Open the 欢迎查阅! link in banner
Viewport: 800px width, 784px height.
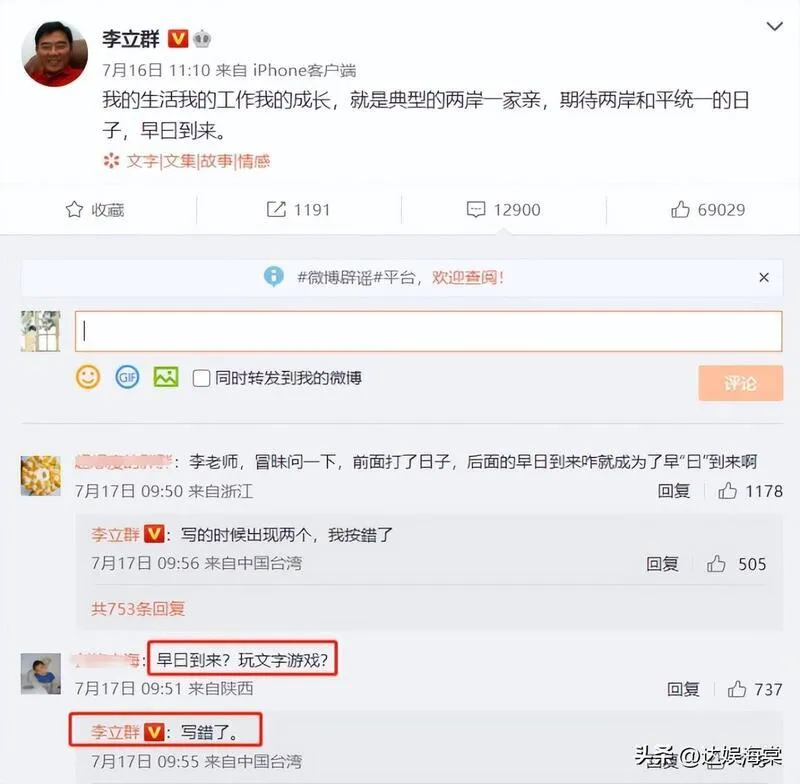coord(468,277)
